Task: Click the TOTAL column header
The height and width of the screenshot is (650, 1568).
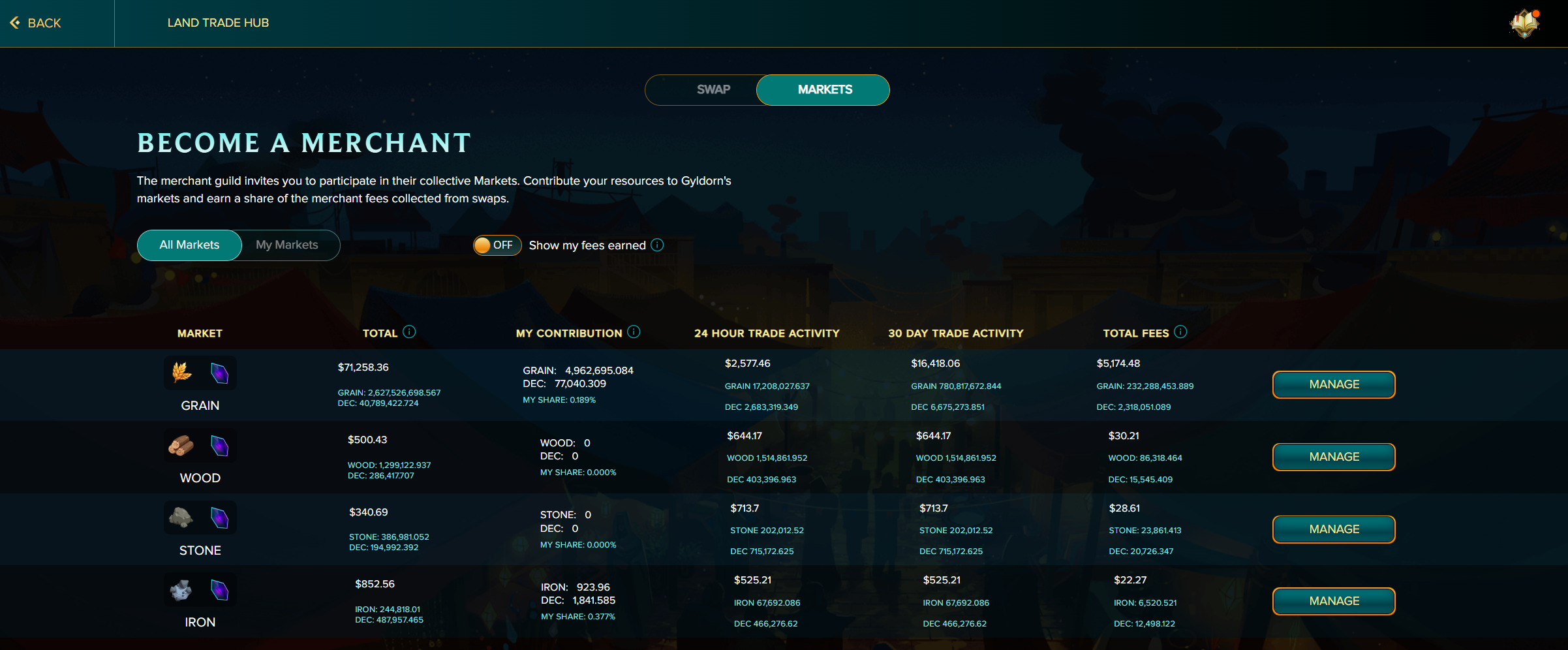Action: (380, 333)
